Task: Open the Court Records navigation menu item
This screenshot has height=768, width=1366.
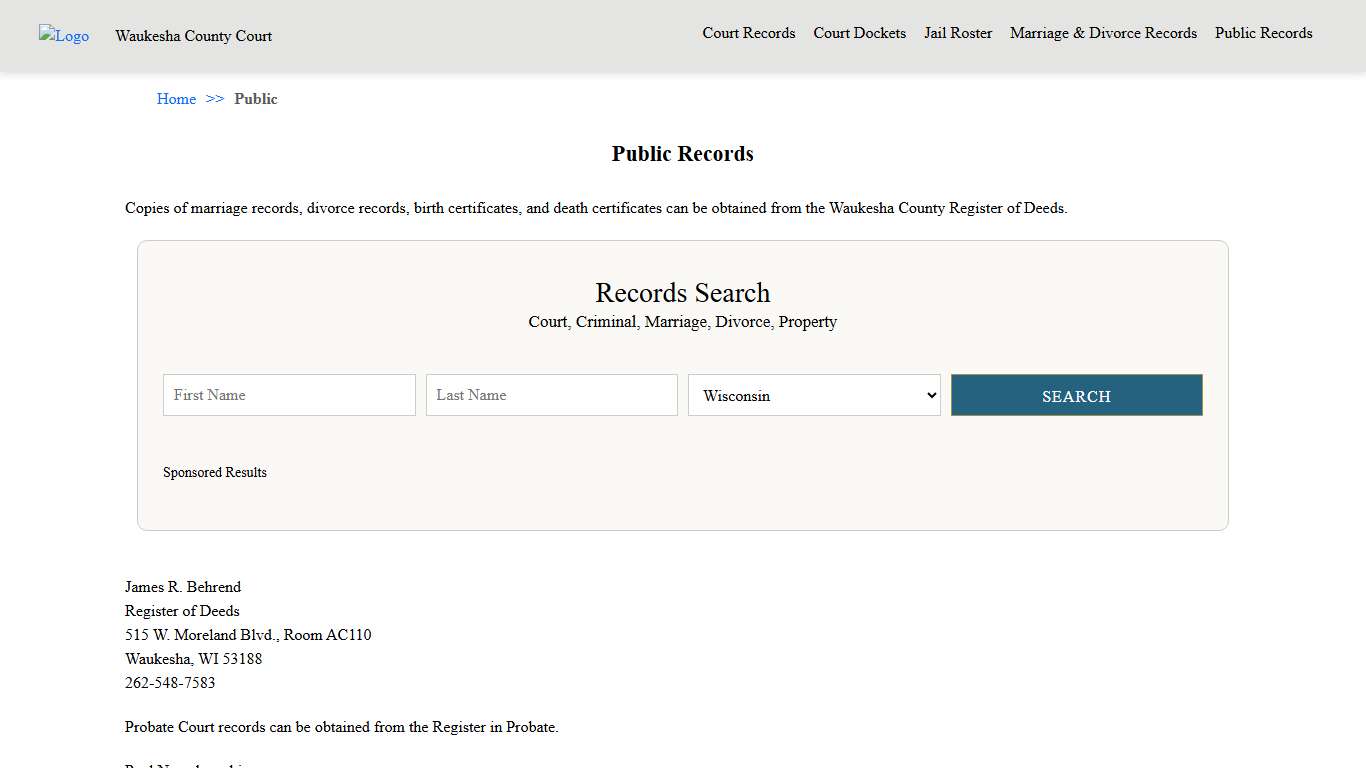Action: pyautogui.click(x=748, y=33)
